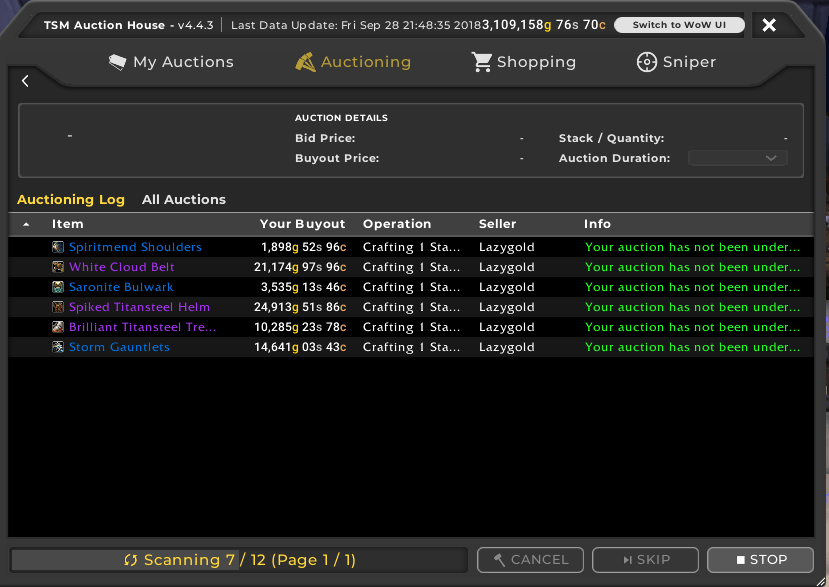Cancel the current auction
829x587 pixels.
tap(530, 560)
